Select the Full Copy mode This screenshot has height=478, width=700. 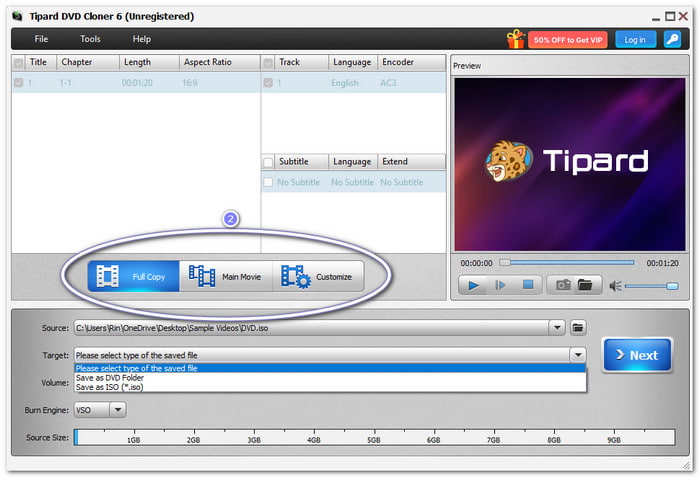tap(133, 276)
